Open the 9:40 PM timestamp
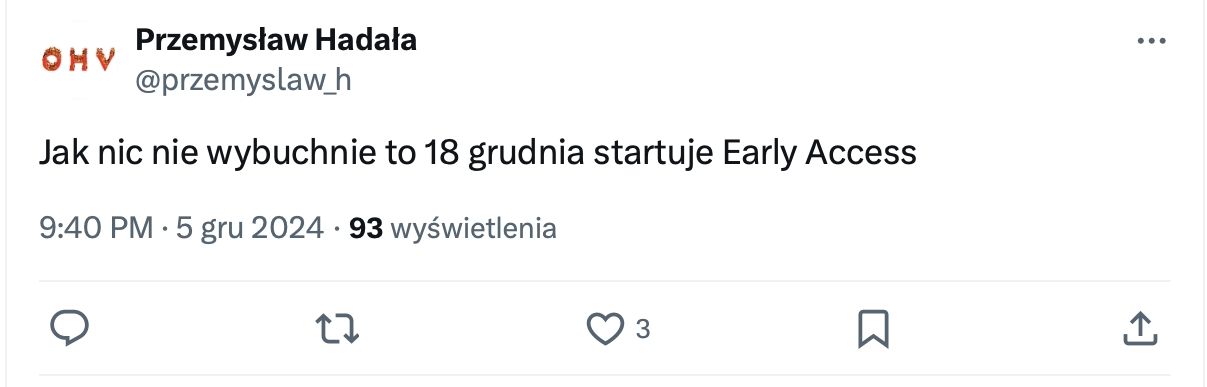 pyautogui.click(x=96, y=229)
